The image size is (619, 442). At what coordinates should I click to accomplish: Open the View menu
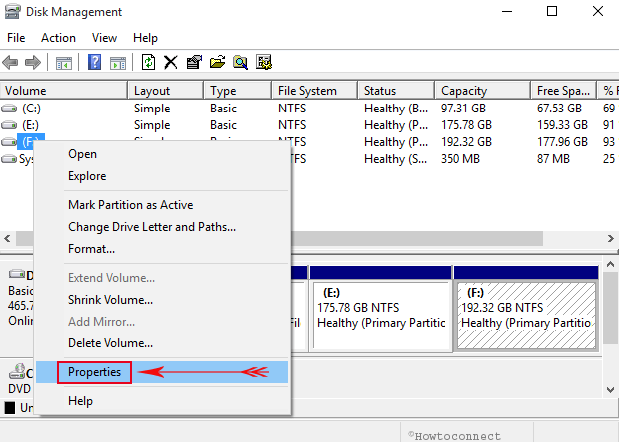coord(104,38)
